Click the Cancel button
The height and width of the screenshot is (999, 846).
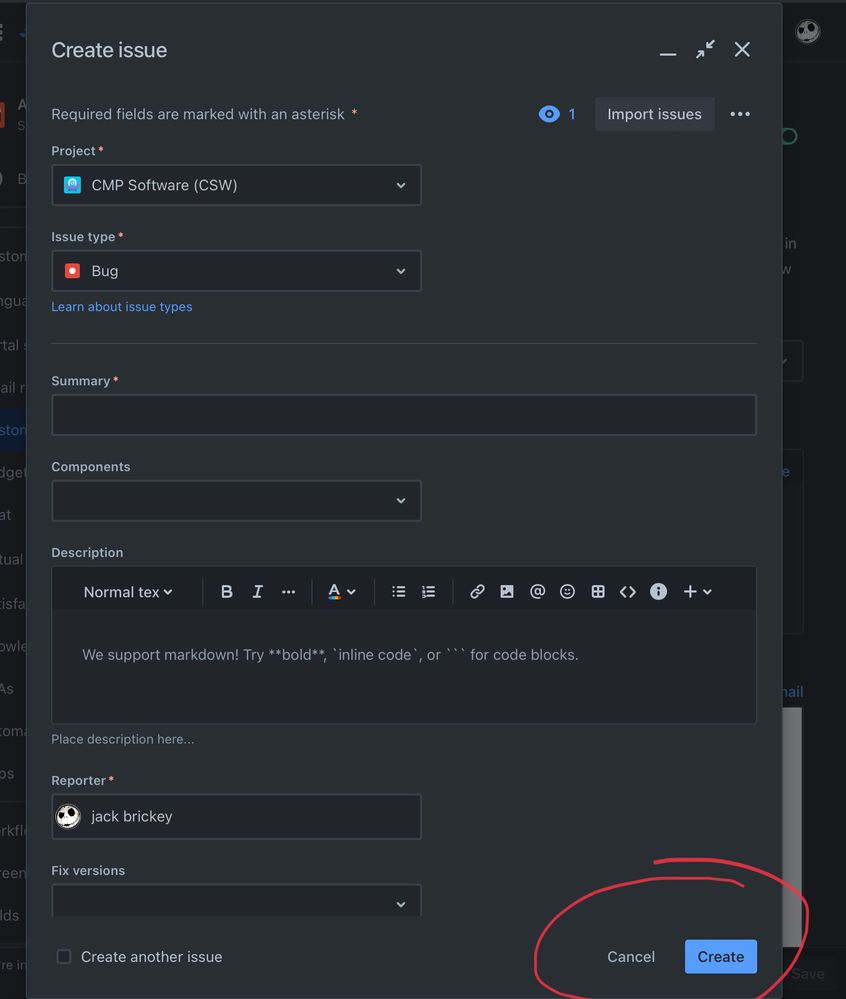(x=631, y=956)
